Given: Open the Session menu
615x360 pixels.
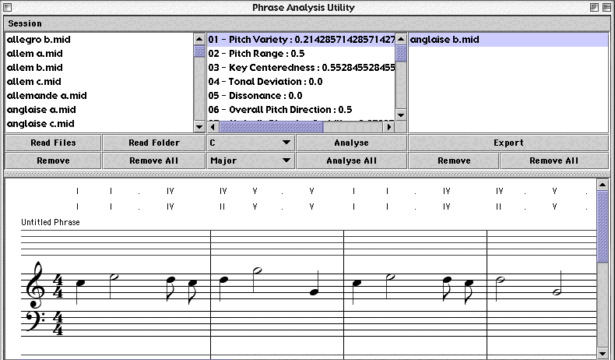Looking at the screenshot, I should point(25,24).
